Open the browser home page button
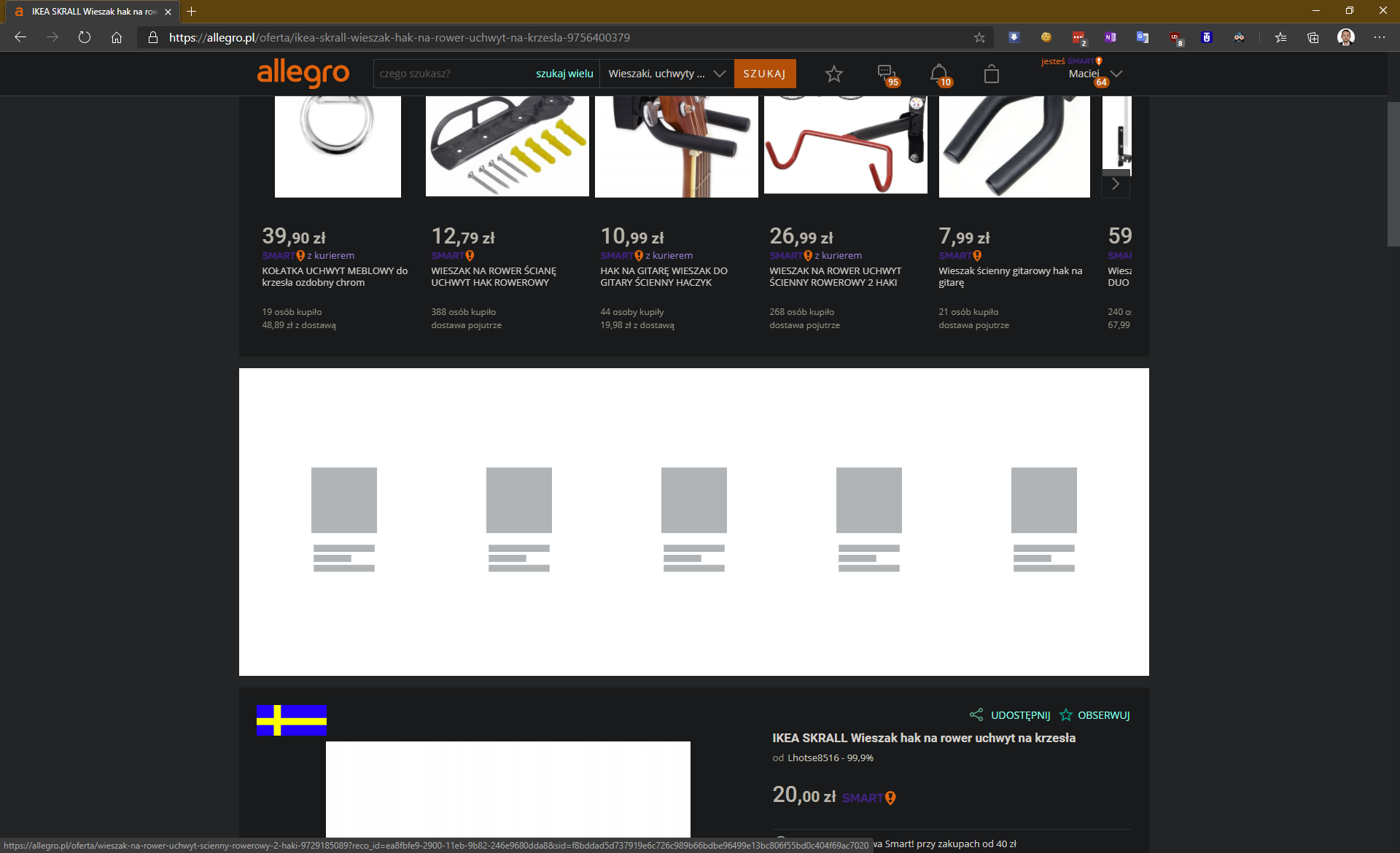Viewport: 1400px width, 853px height. tap(117, 37)
